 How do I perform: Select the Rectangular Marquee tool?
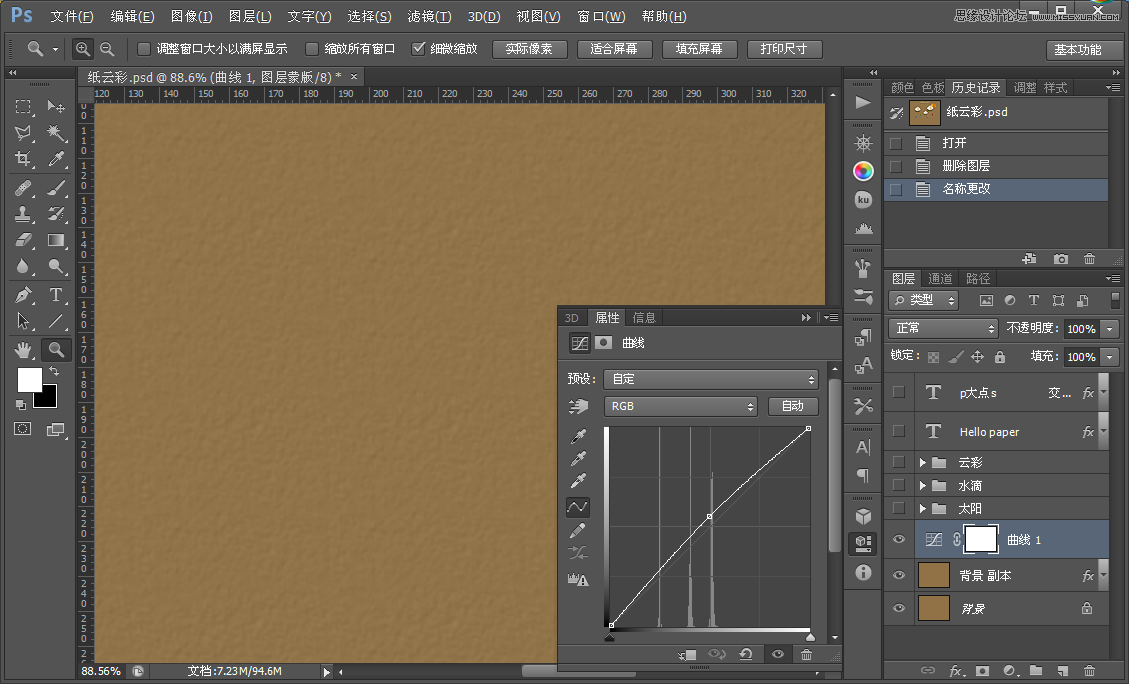23,107
